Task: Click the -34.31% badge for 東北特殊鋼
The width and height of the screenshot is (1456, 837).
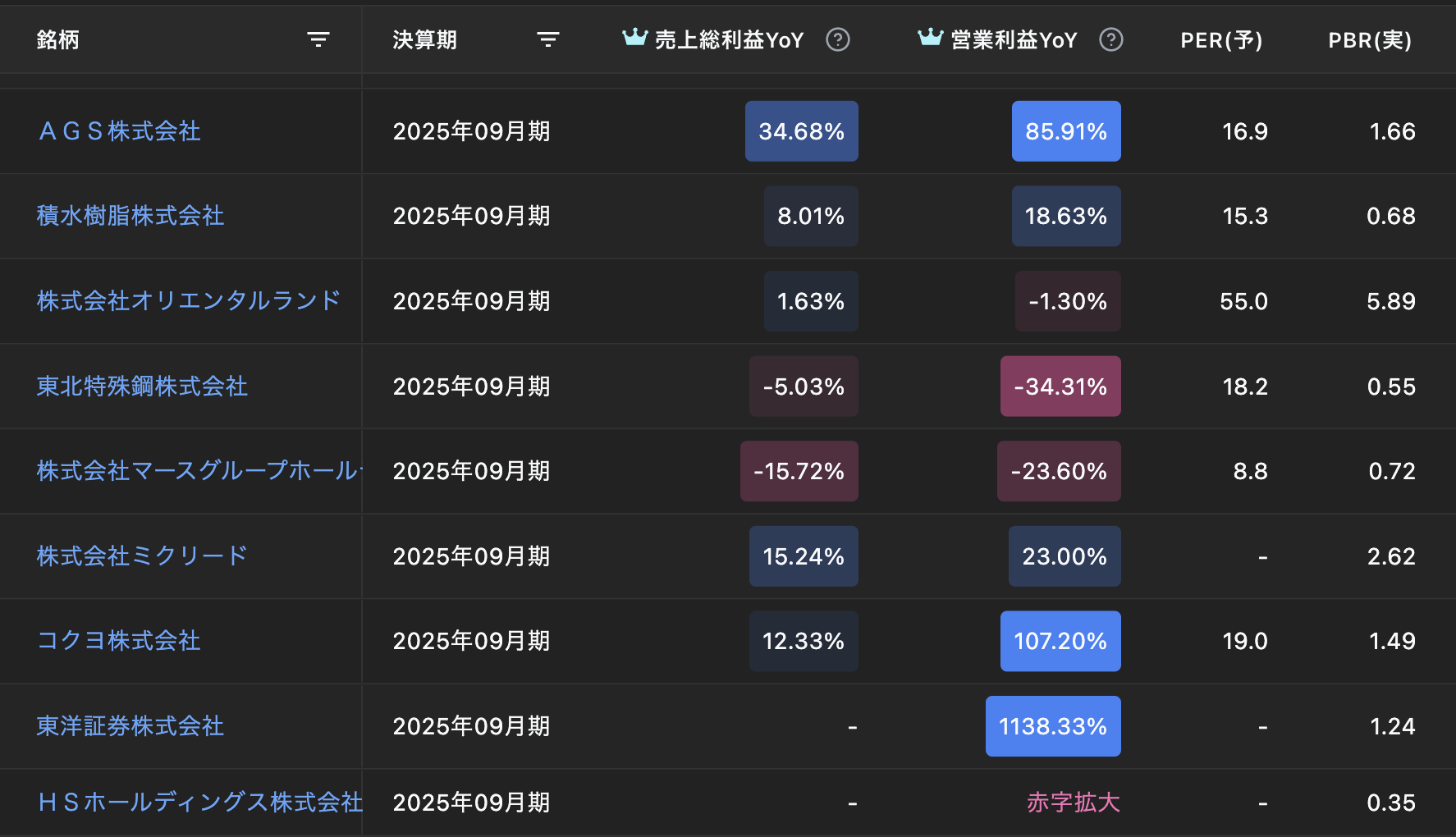Action: (x=1060, y=386)
